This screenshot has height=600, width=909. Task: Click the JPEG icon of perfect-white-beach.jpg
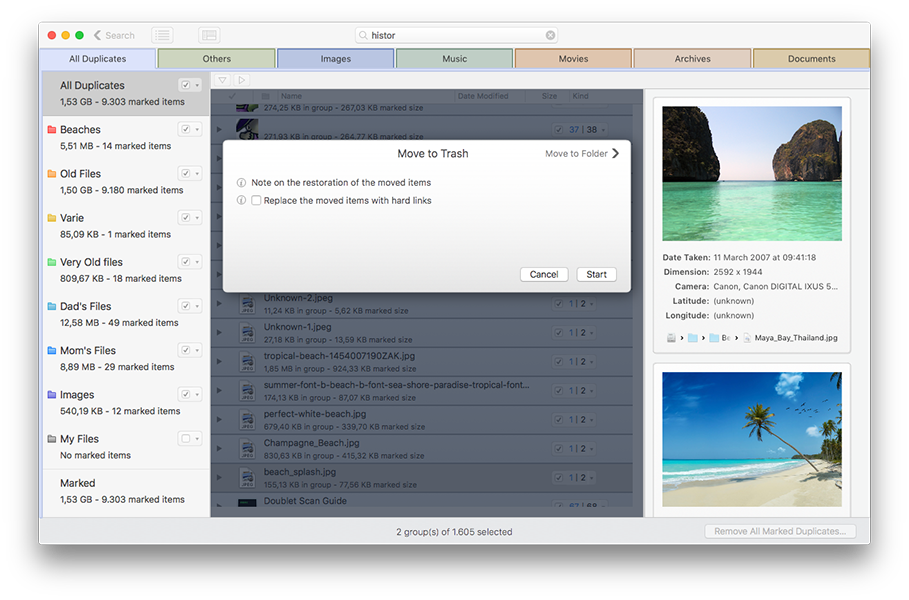(248, 420)
